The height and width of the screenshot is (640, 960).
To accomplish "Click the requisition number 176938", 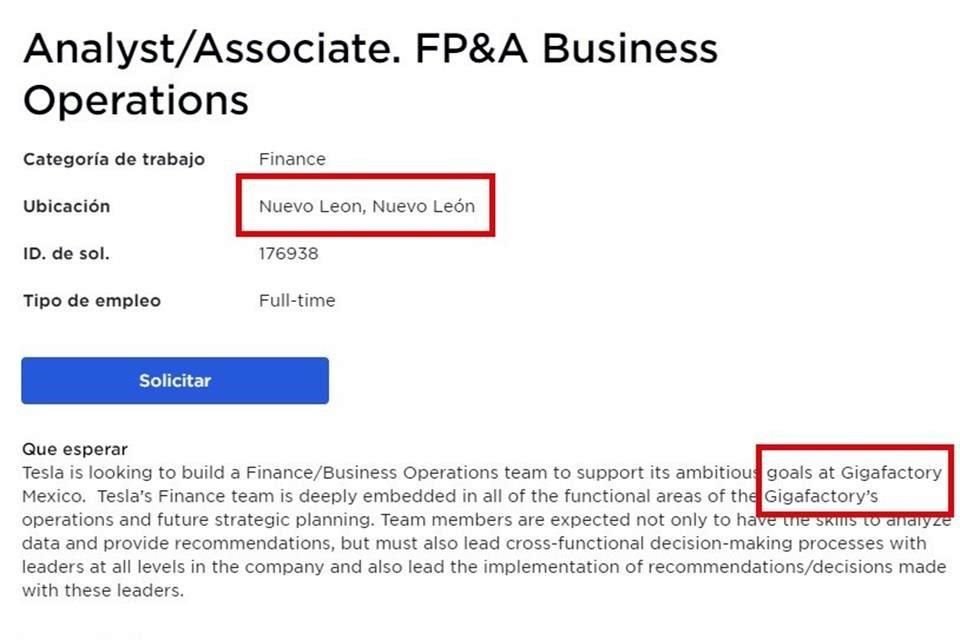I will tap(288, 254).
